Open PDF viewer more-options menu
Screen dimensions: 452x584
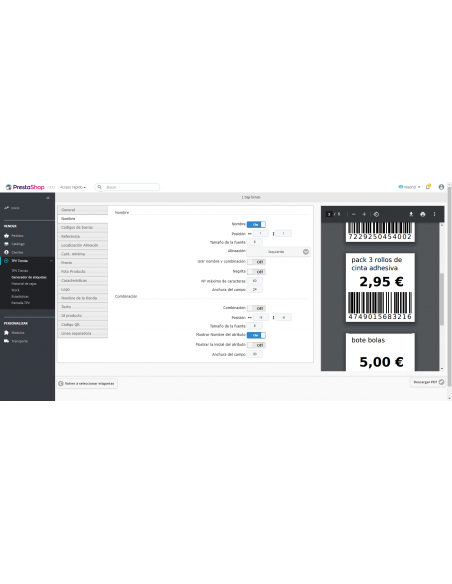[434, 214]
